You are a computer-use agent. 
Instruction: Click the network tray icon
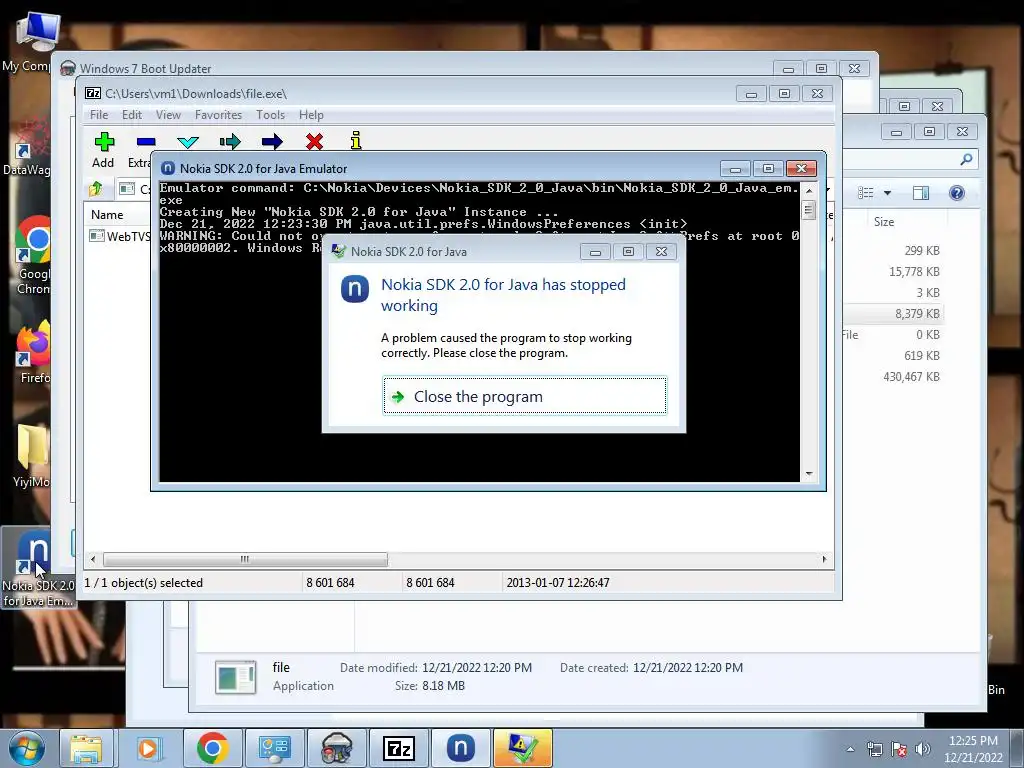(x=874, y=749)
